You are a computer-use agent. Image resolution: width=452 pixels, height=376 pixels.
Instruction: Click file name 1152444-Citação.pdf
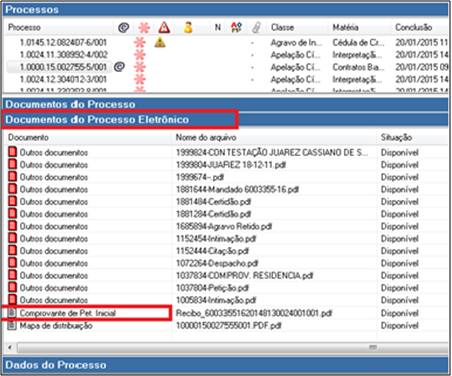212,251
